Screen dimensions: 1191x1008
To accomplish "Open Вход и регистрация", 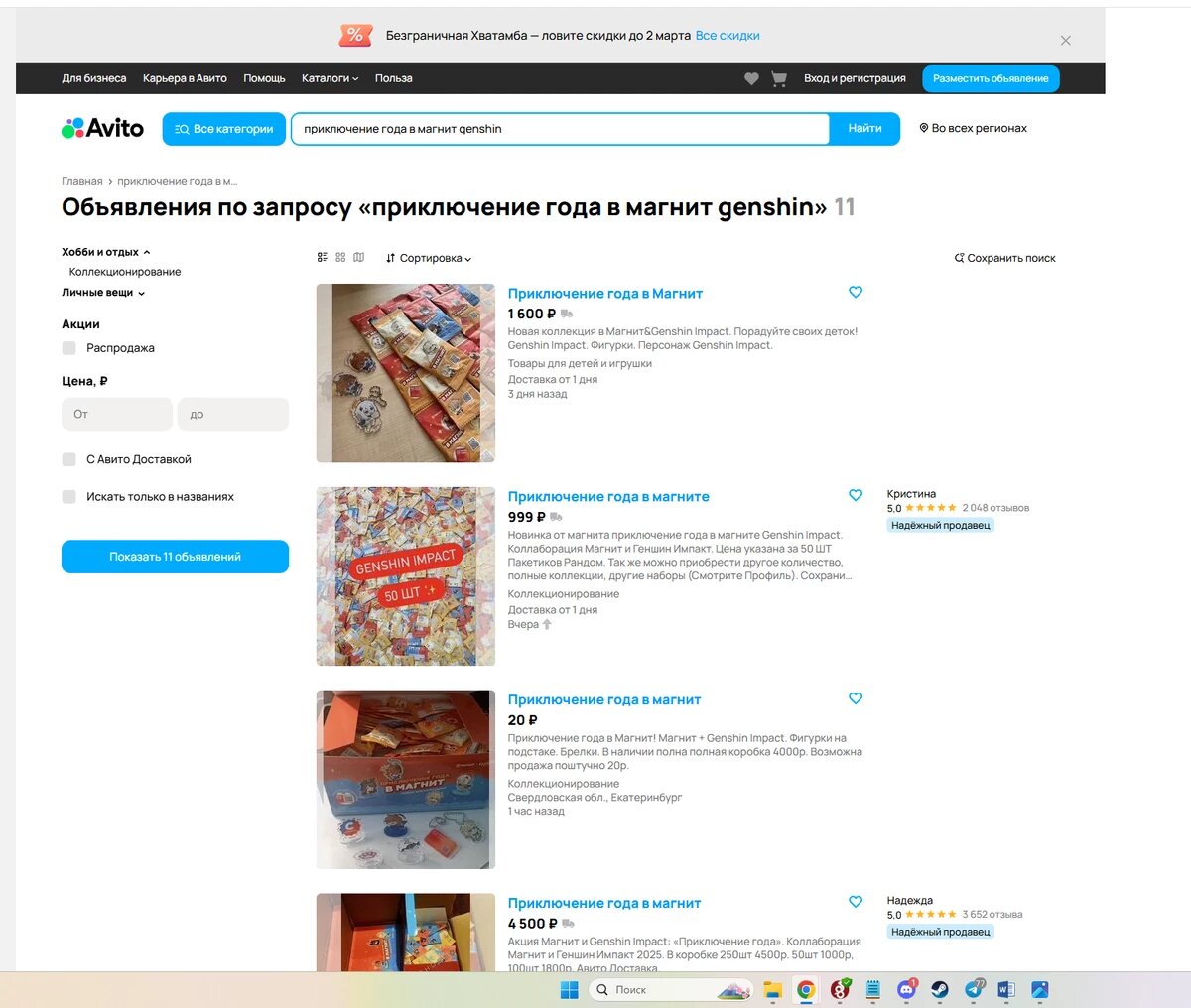I will point(855,78).
